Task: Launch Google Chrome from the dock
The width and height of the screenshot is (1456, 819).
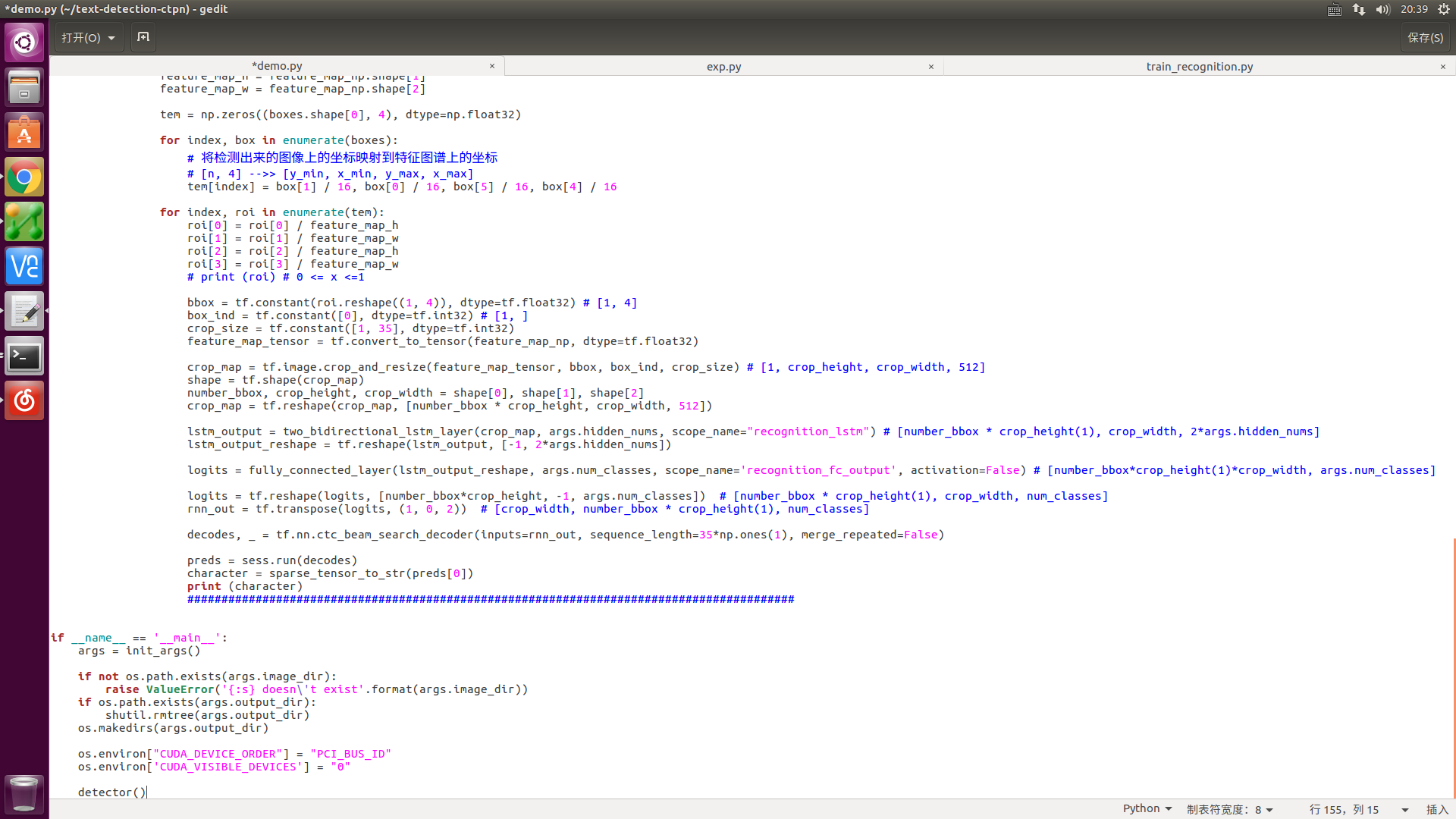Action: pyautogui.click(x=24, y=177)
